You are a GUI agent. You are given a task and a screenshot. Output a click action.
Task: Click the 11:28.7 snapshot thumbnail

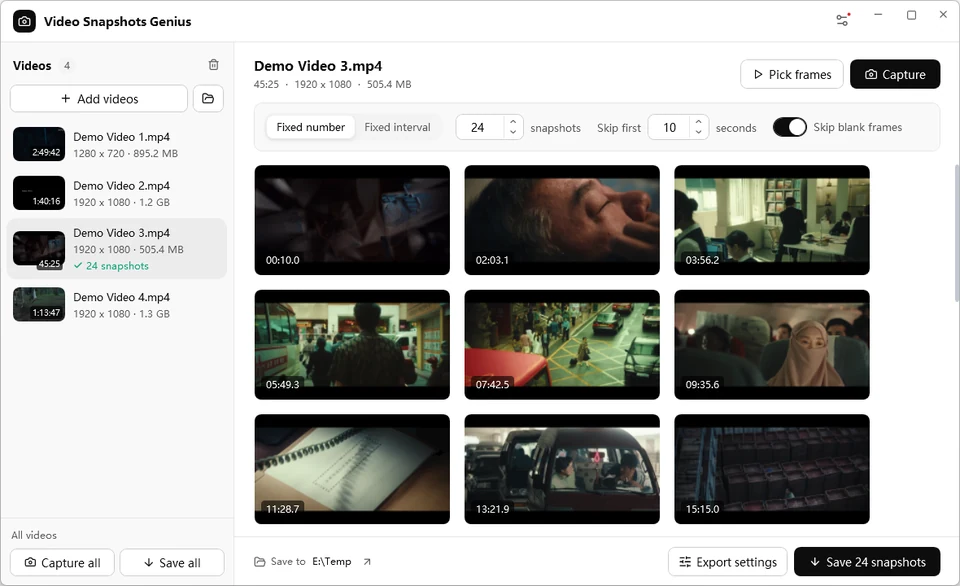pyautogui.click(x=352, y=469)
